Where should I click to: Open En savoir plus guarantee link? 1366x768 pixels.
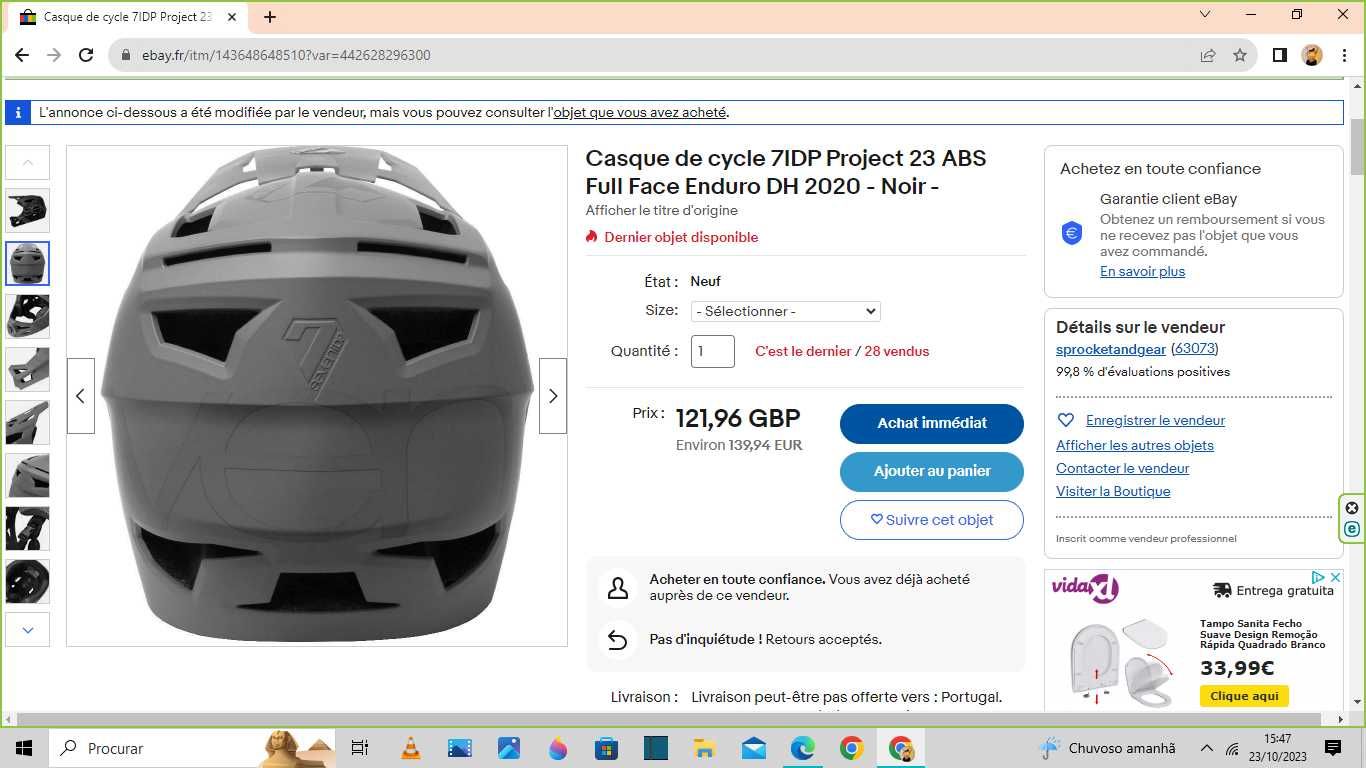pyautogui.click(x=1142, y=271)
